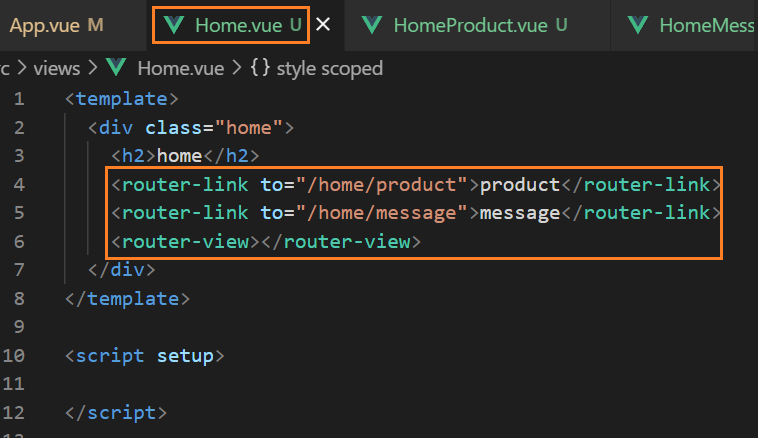The width and height of the screenshot is (758, 438).
Task: Click the 'script setup' tag line
Action: click(145, 356)
